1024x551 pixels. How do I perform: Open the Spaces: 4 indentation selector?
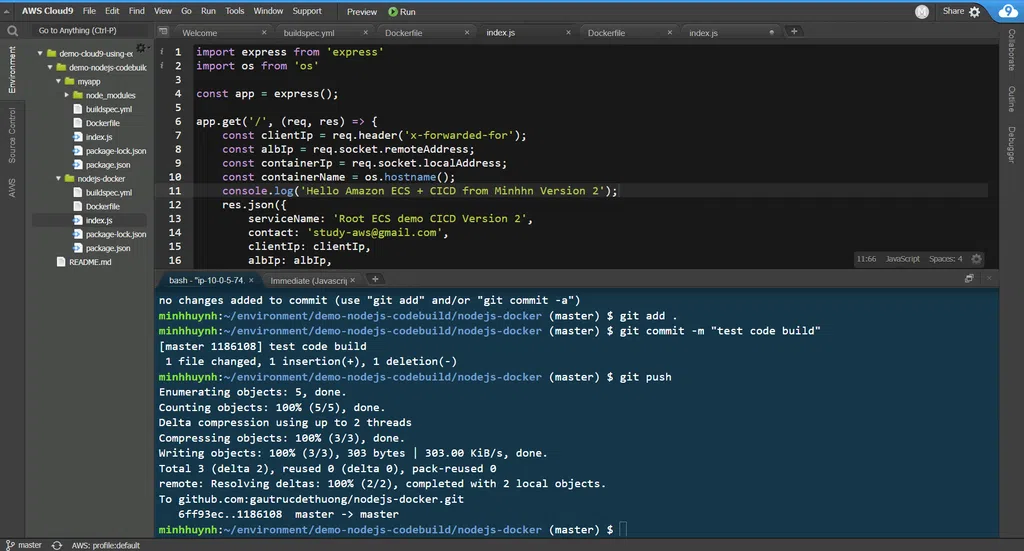point(946,259)
